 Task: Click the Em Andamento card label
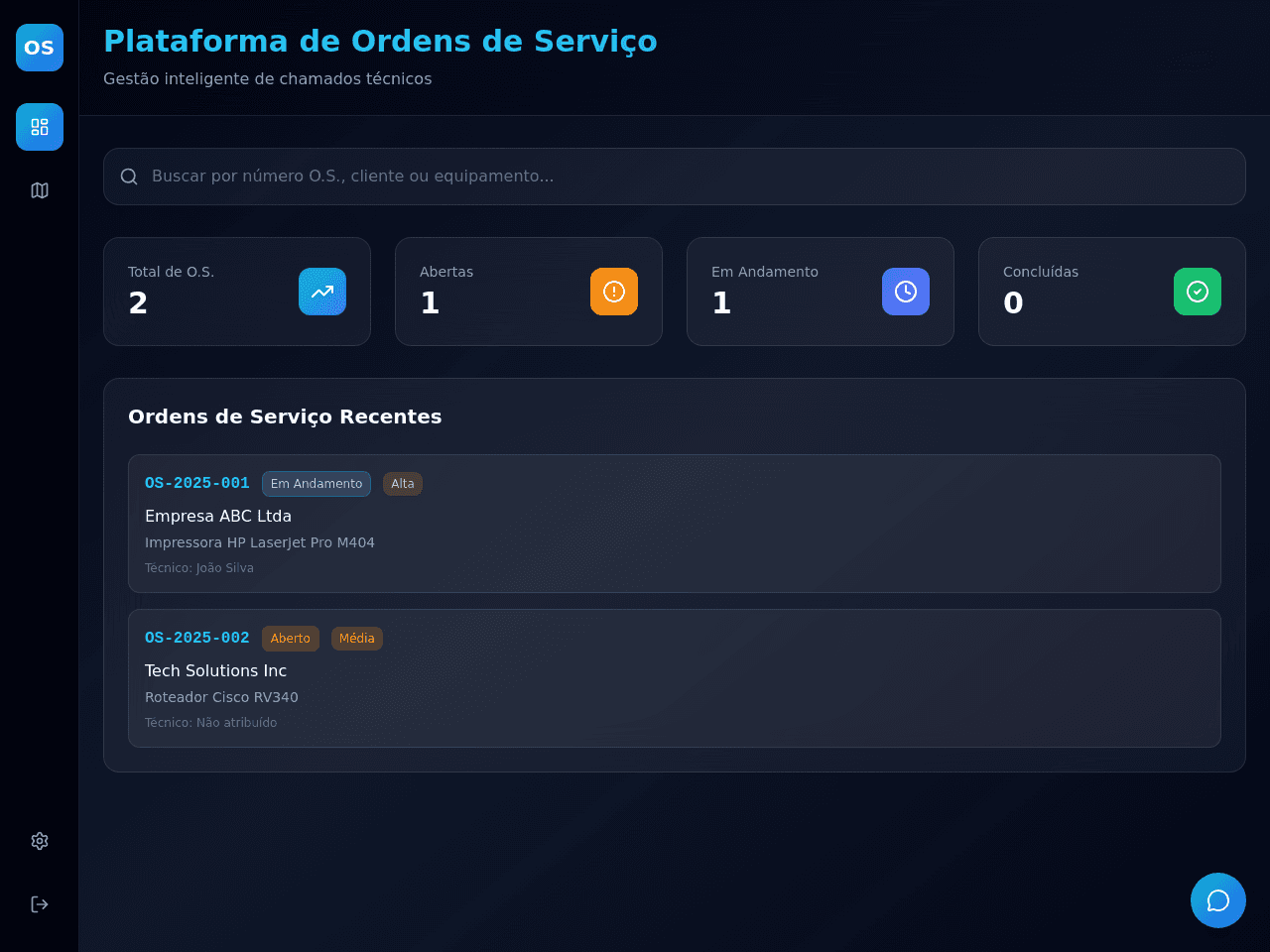pos(765,272)
